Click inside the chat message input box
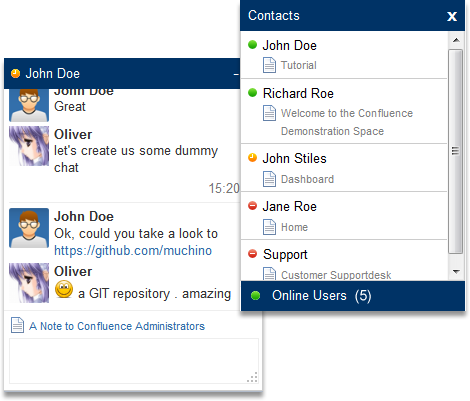The width and height of the screenshot is (470, 401). 134,361
